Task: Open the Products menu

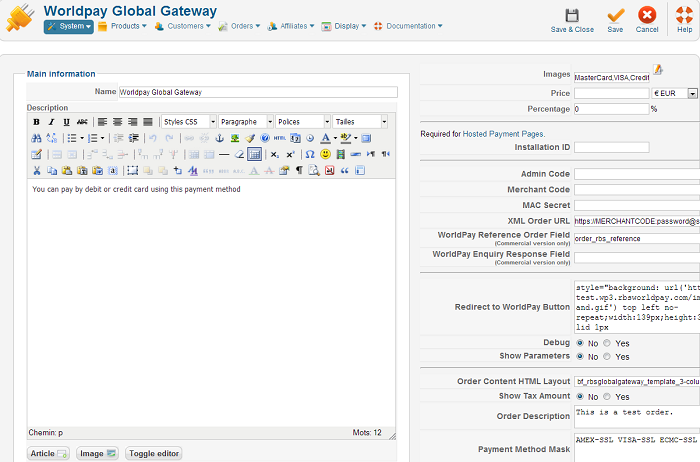Action: (123, 26)
